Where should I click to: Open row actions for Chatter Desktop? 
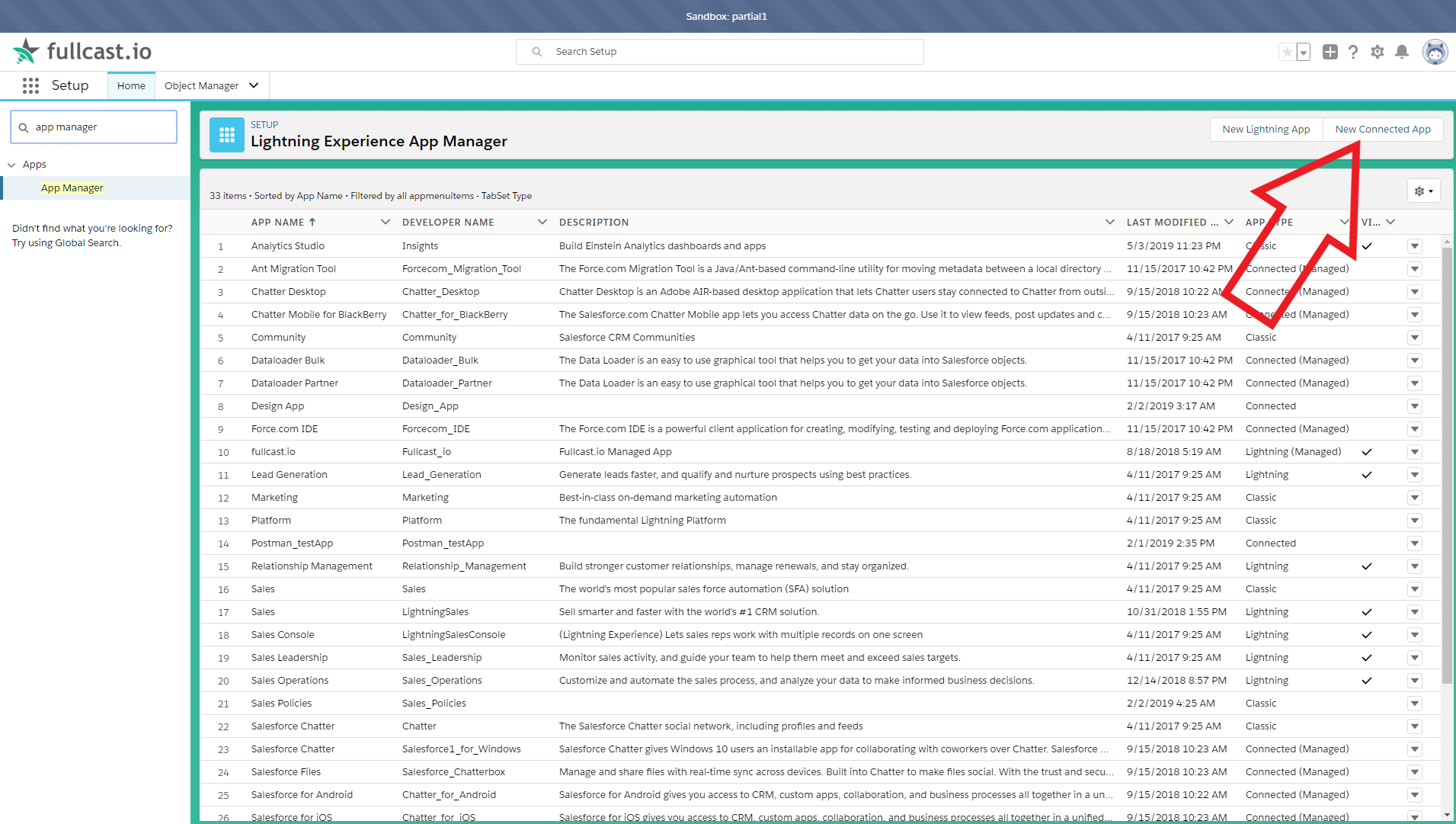point(1415,292)
